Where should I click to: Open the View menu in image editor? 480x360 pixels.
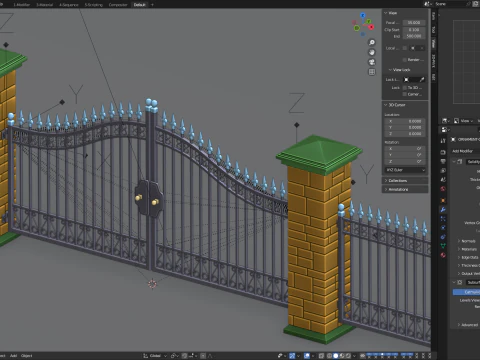[x=466, y=121]
